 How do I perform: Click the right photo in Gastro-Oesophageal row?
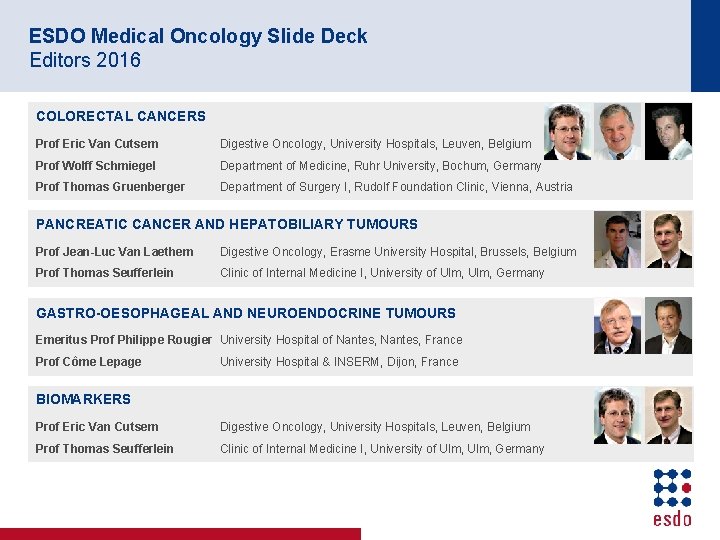[668, 326]
